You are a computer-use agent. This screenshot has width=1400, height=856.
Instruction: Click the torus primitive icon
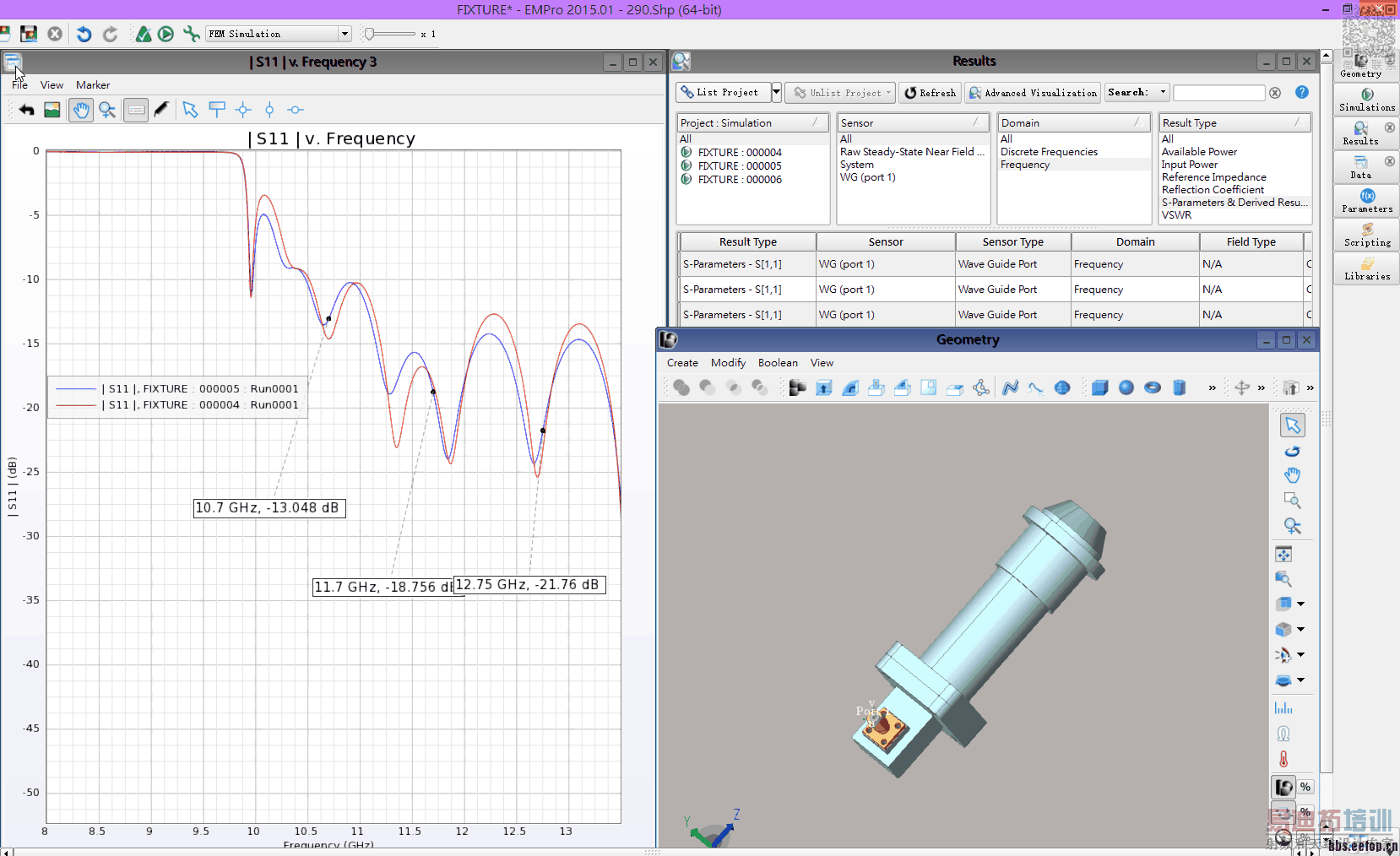tap(1152, 387)
